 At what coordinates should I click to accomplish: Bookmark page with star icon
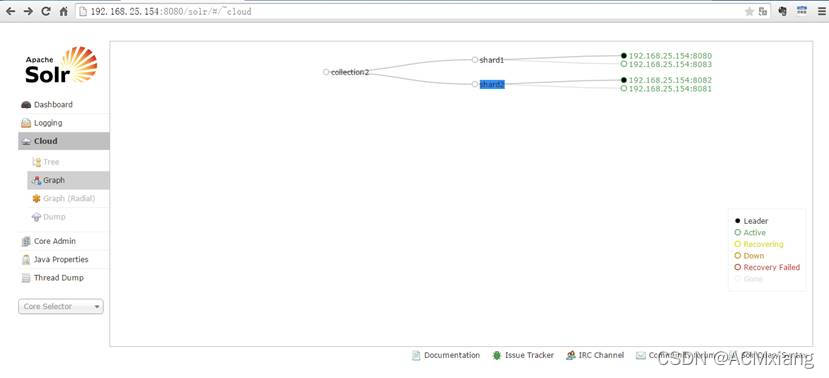tap(749, 12)
